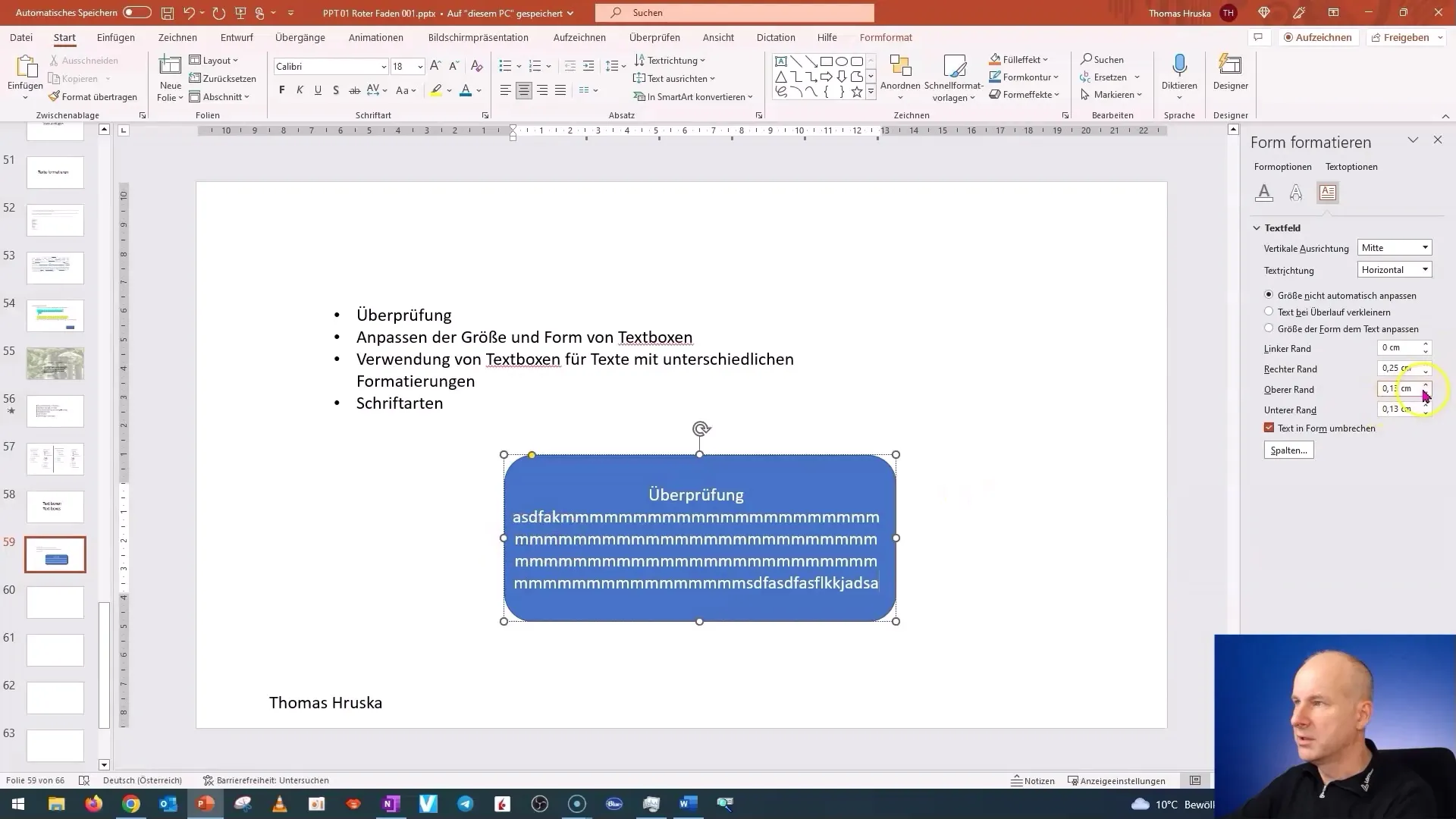Open Designer from ribbon
The height and width of the screenshot is (819, 1456).
(1230, 74)
